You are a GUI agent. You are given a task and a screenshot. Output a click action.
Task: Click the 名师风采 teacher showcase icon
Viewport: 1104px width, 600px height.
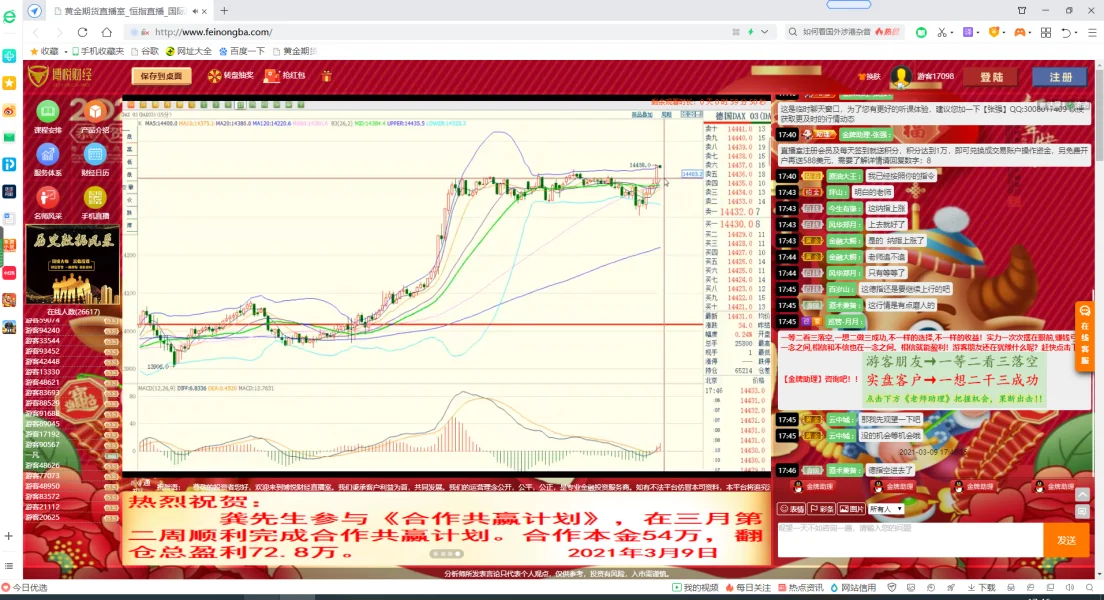point(47,198)
